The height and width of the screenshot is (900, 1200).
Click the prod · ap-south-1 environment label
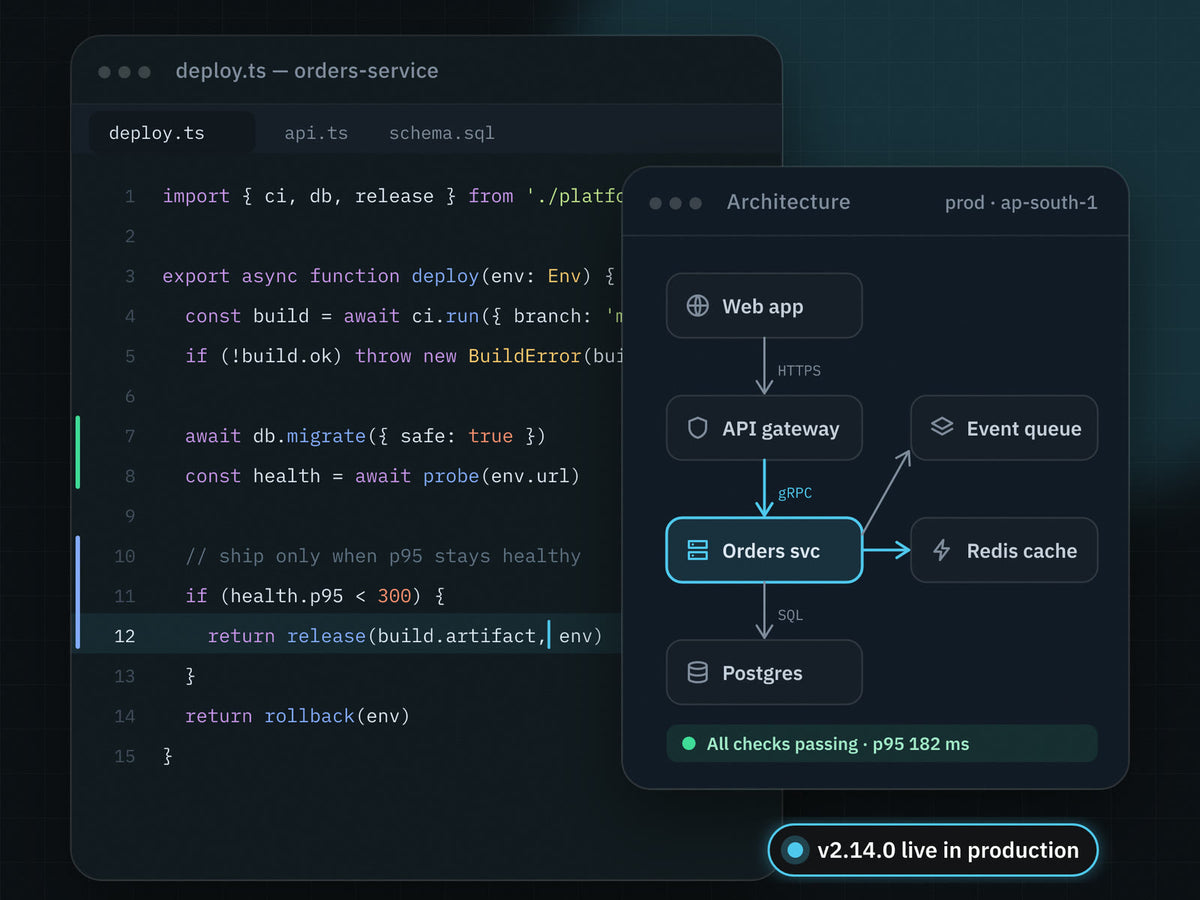tap(1021, 202)
